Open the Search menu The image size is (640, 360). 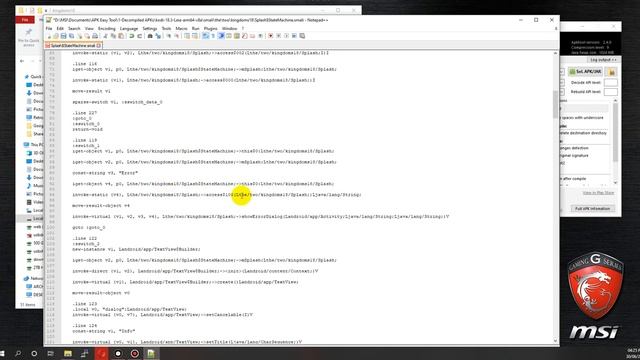pos(74,29)
